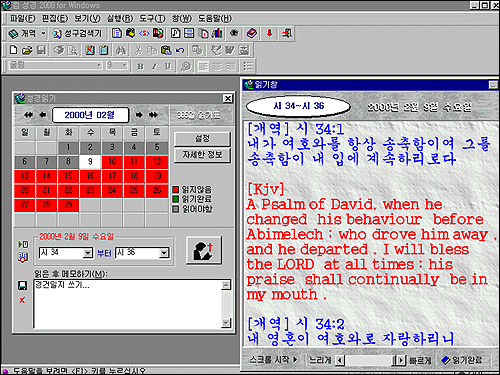The image size is (500, 375).
Task: Open the 성구검색기 verse search tool
Action: 77,33
